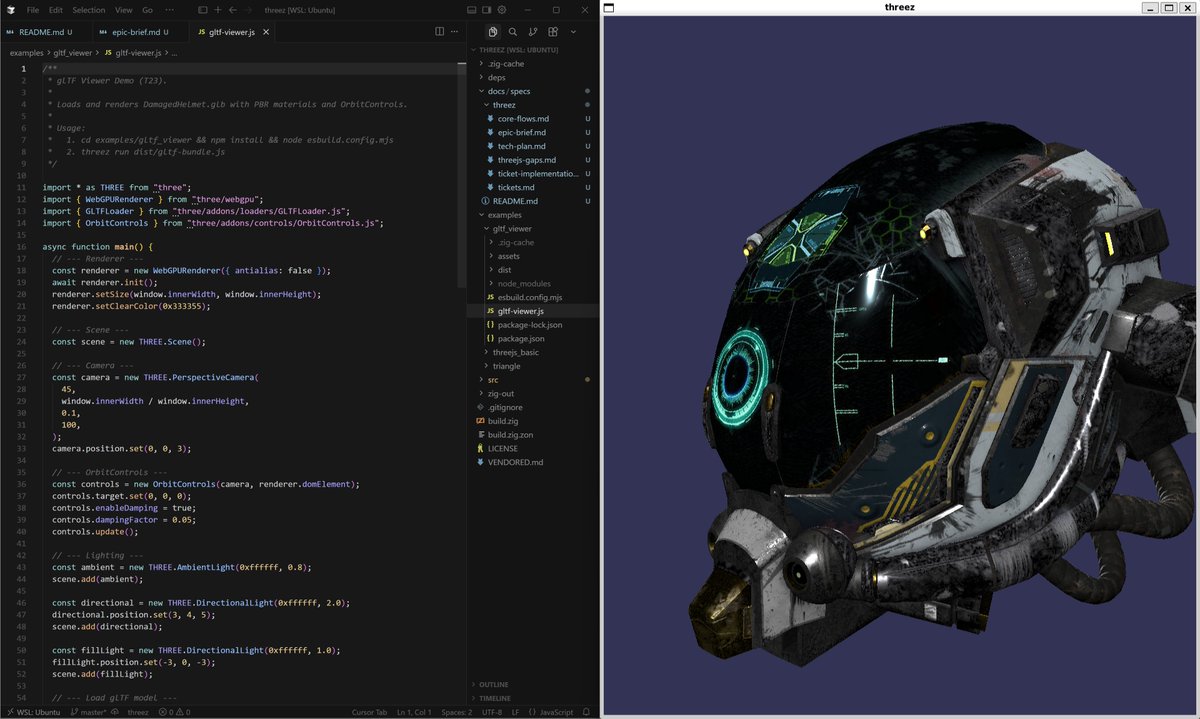Open the settings gear in title bar
This screenshot has width=1200, height=719.
pyautogui.click(x=502, y=10)
